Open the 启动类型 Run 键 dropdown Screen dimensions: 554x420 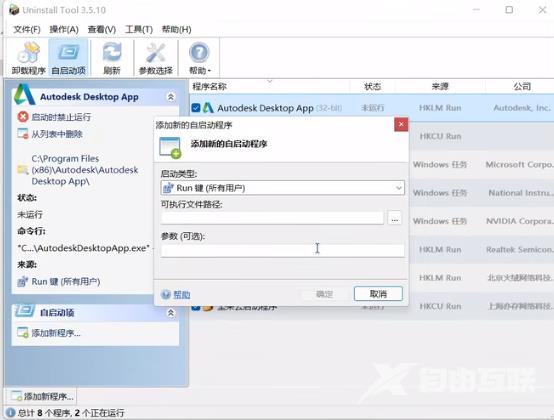[283, 188]
